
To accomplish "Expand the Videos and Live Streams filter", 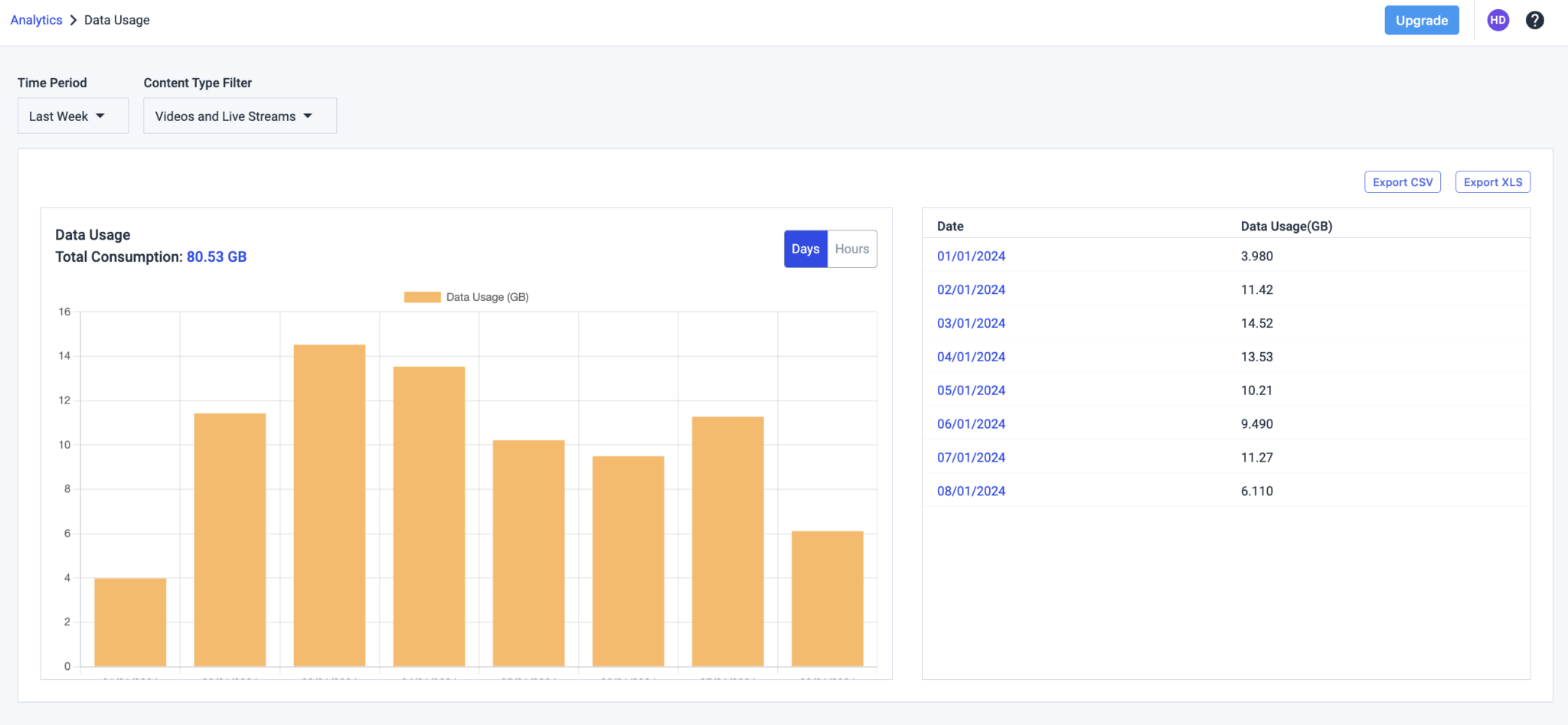I will tap(240, 116).
